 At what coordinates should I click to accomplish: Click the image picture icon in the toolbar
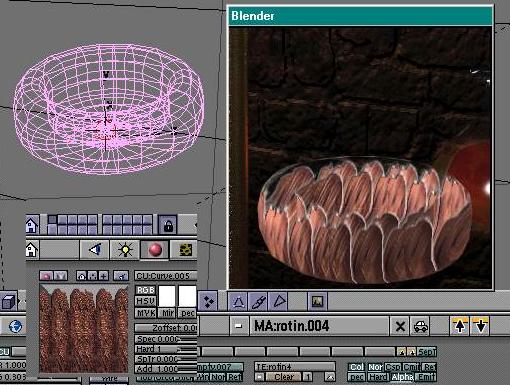coord(317,301)
